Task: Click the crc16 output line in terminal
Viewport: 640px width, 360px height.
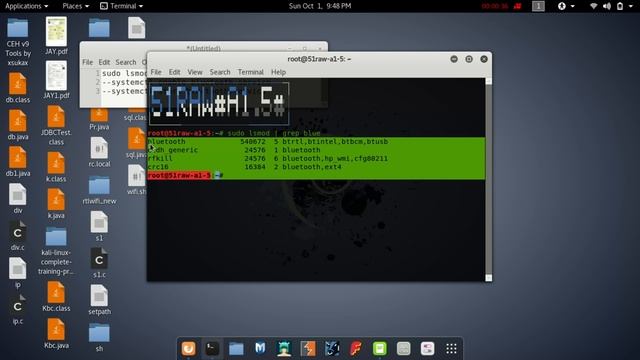Action: [316, 167]
